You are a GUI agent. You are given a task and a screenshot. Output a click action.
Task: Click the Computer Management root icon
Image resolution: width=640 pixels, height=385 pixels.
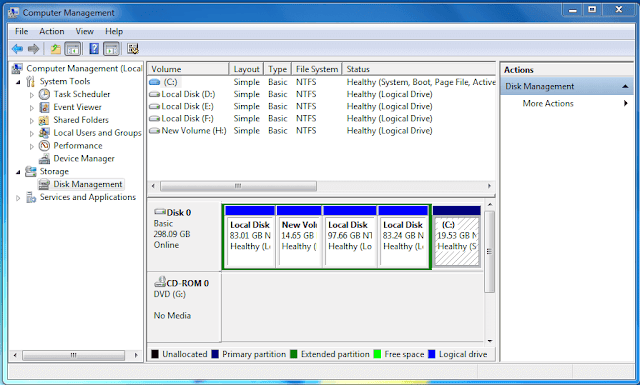coord(17,69)
